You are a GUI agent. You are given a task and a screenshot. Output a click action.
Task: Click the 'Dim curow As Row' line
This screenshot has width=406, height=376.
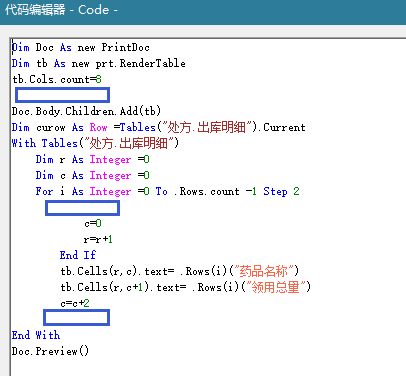click(x=159, y=127)
